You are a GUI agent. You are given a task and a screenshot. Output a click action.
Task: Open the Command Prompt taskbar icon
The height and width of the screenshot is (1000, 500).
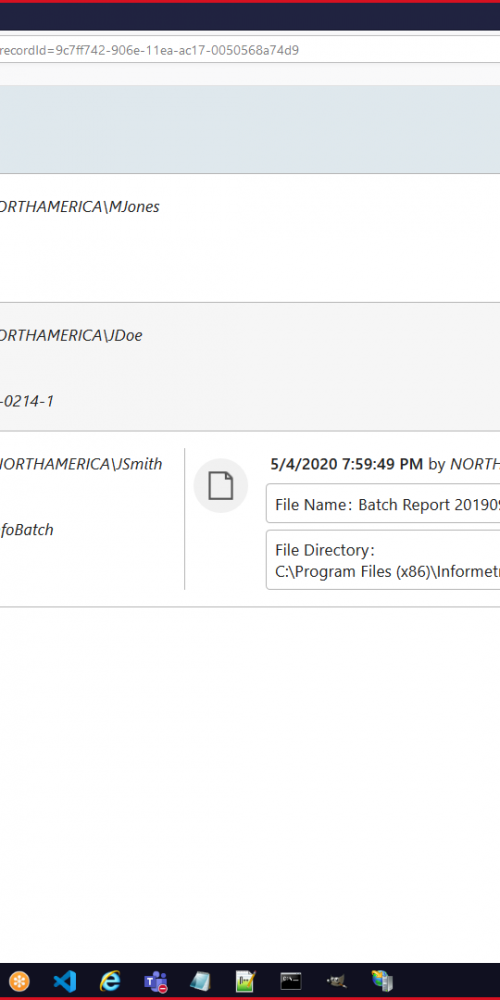coord(291,981)
